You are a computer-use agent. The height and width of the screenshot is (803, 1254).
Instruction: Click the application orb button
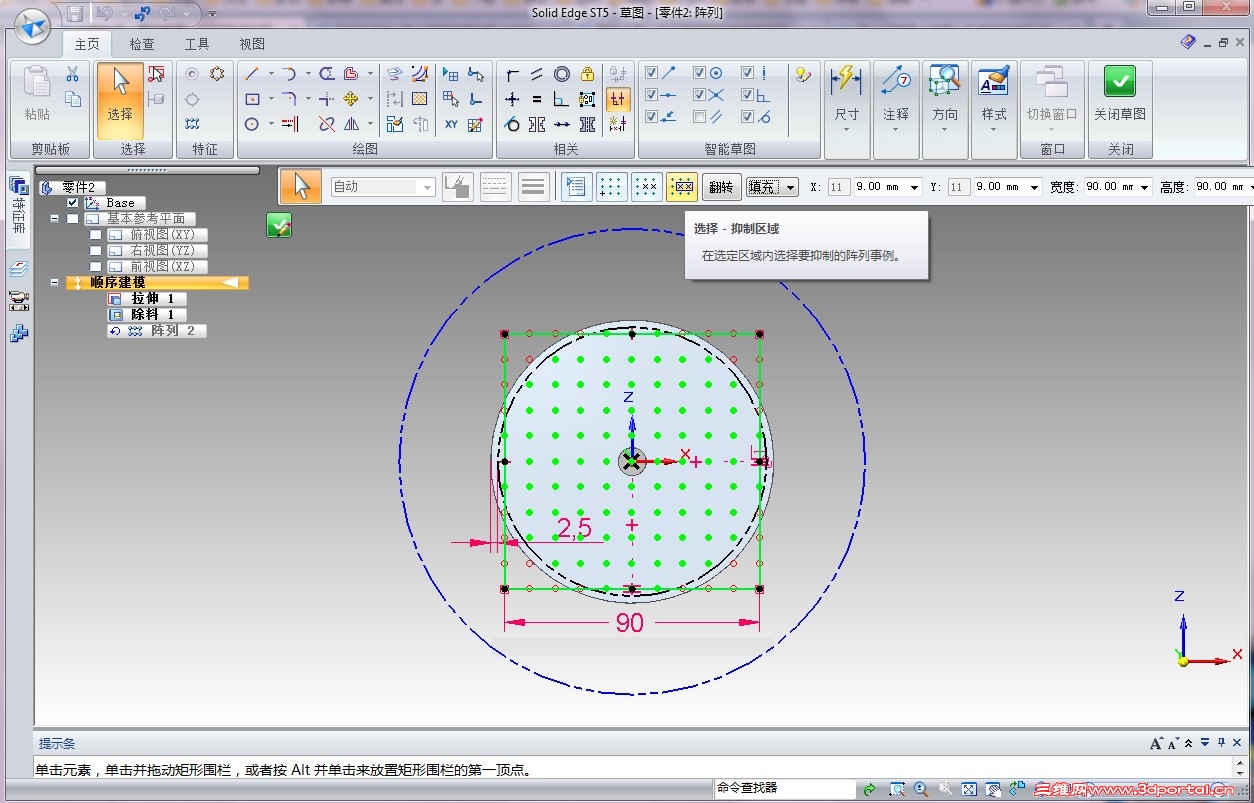coord(33,27)
